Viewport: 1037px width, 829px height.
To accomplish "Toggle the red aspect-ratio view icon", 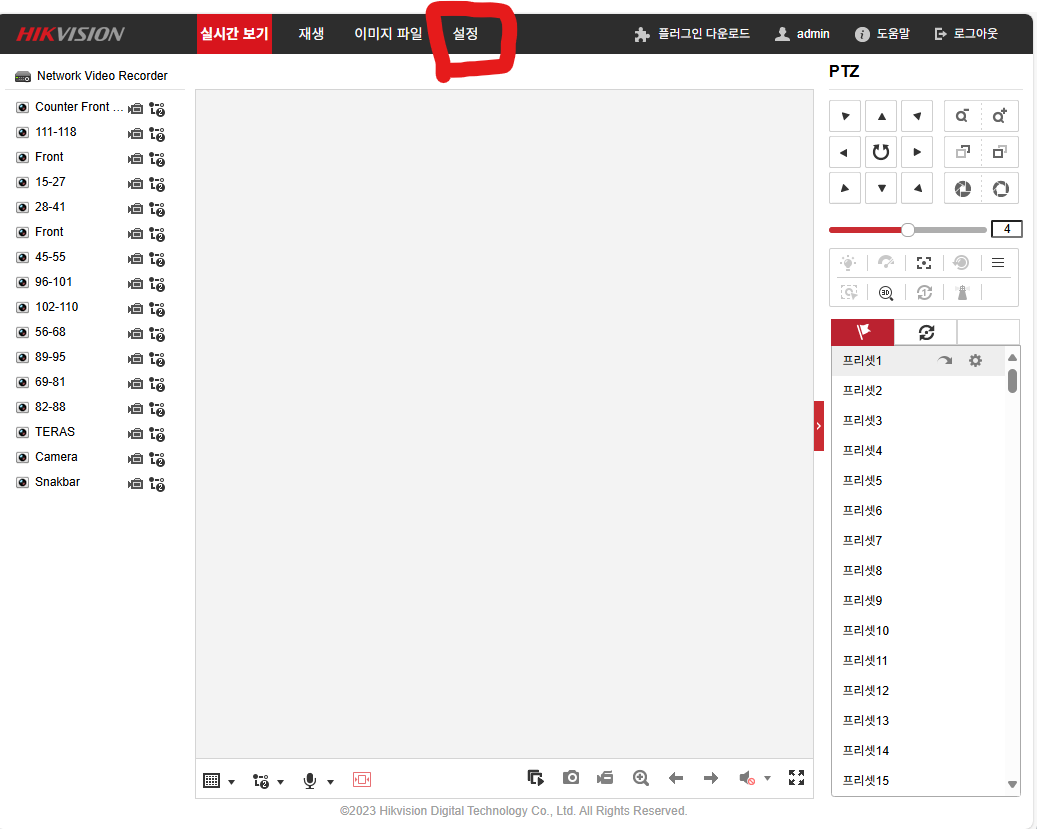I will tap(362, 780).
